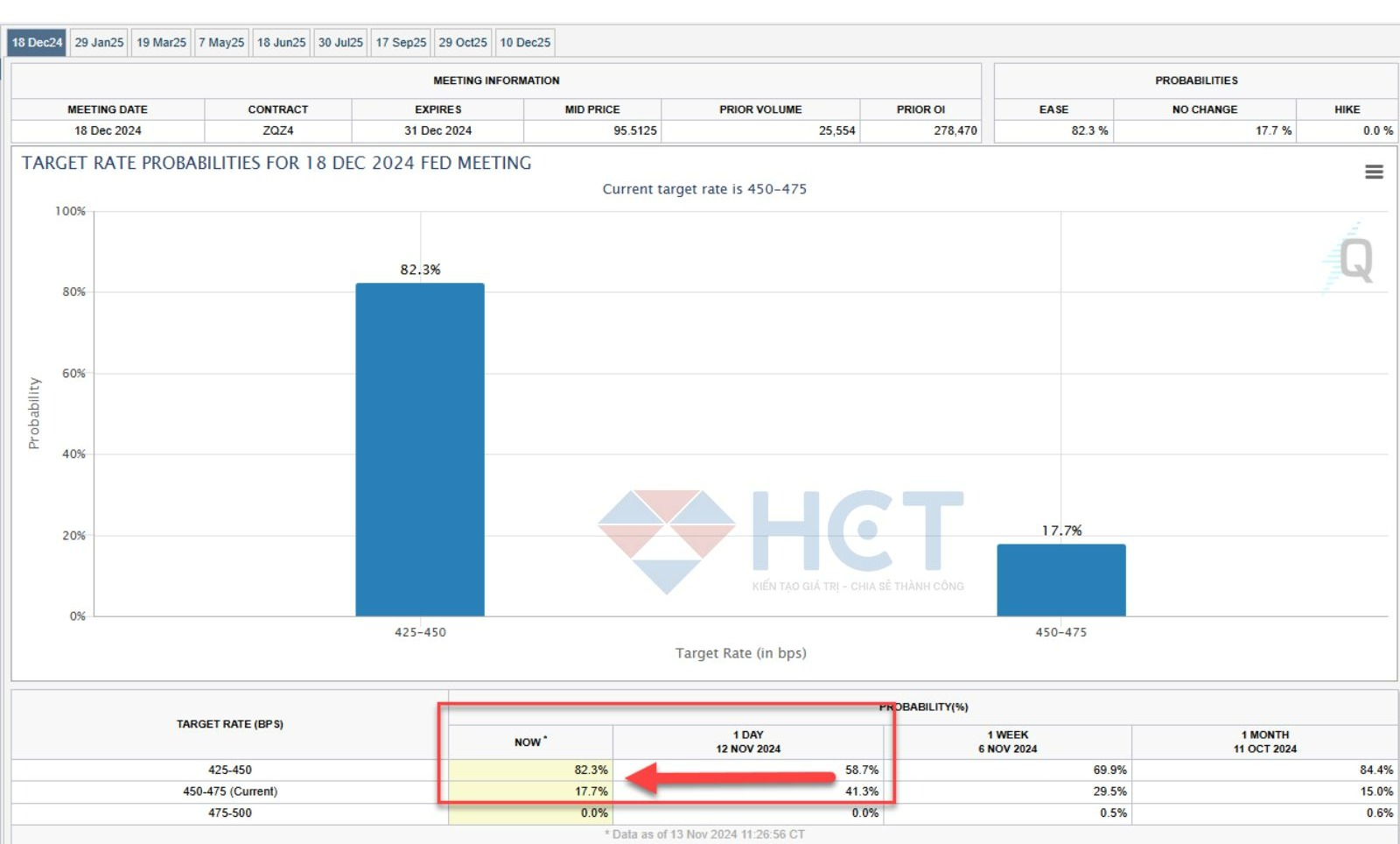The height and width of the screenshot is (844, 1400).
Task: Switch to the 17 Sep25 tab
Action: pos(401,42)
